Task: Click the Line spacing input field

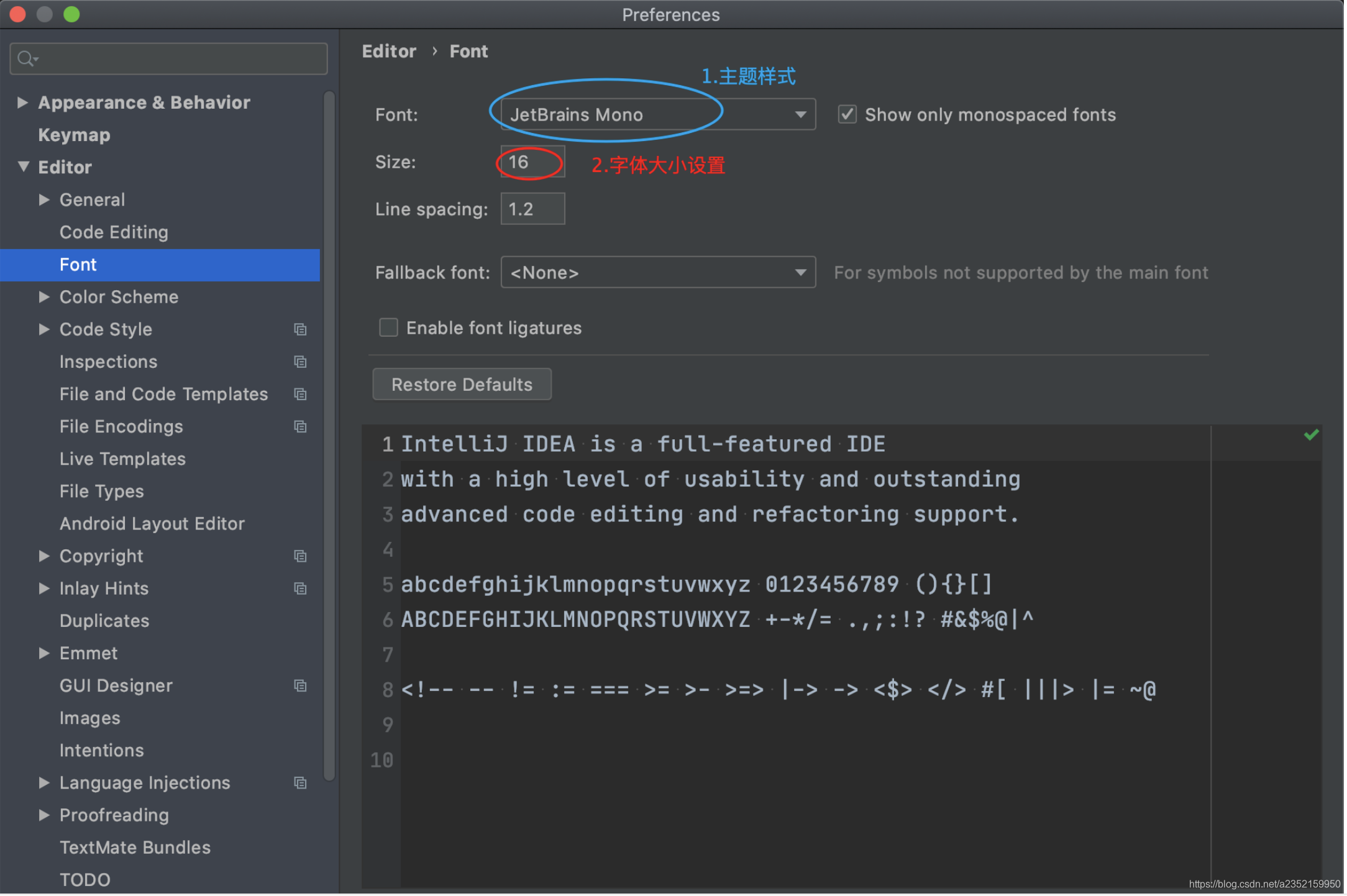Action: 530,209
